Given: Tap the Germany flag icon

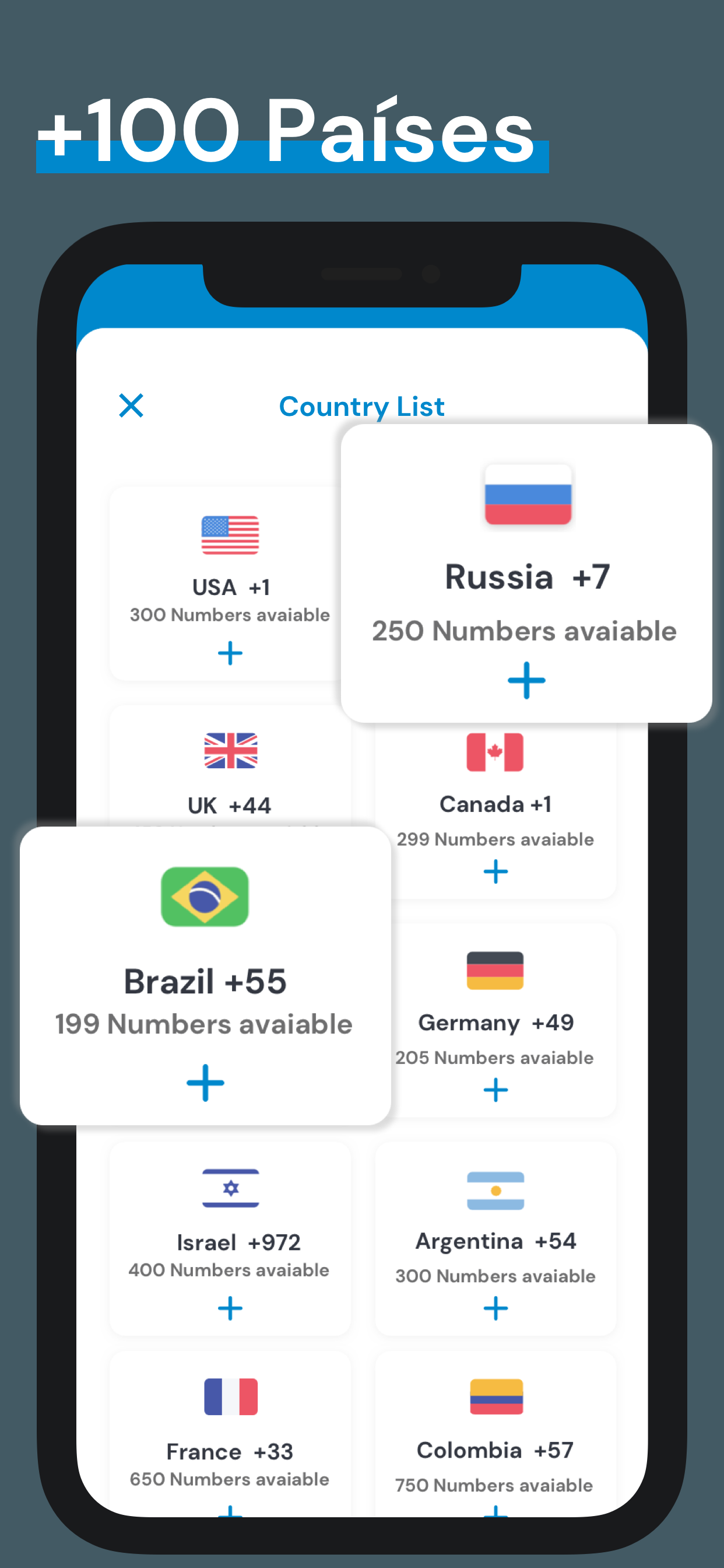Looking at the screenshot, I should (495, 972).
